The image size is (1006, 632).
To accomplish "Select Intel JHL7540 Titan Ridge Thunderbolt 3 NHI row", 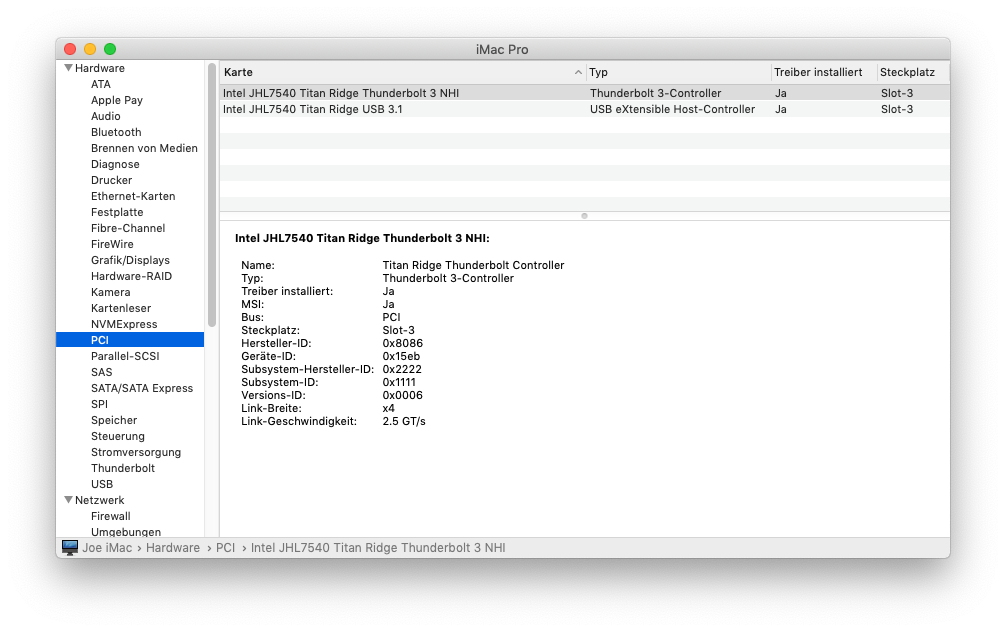I will pos(584,93).
